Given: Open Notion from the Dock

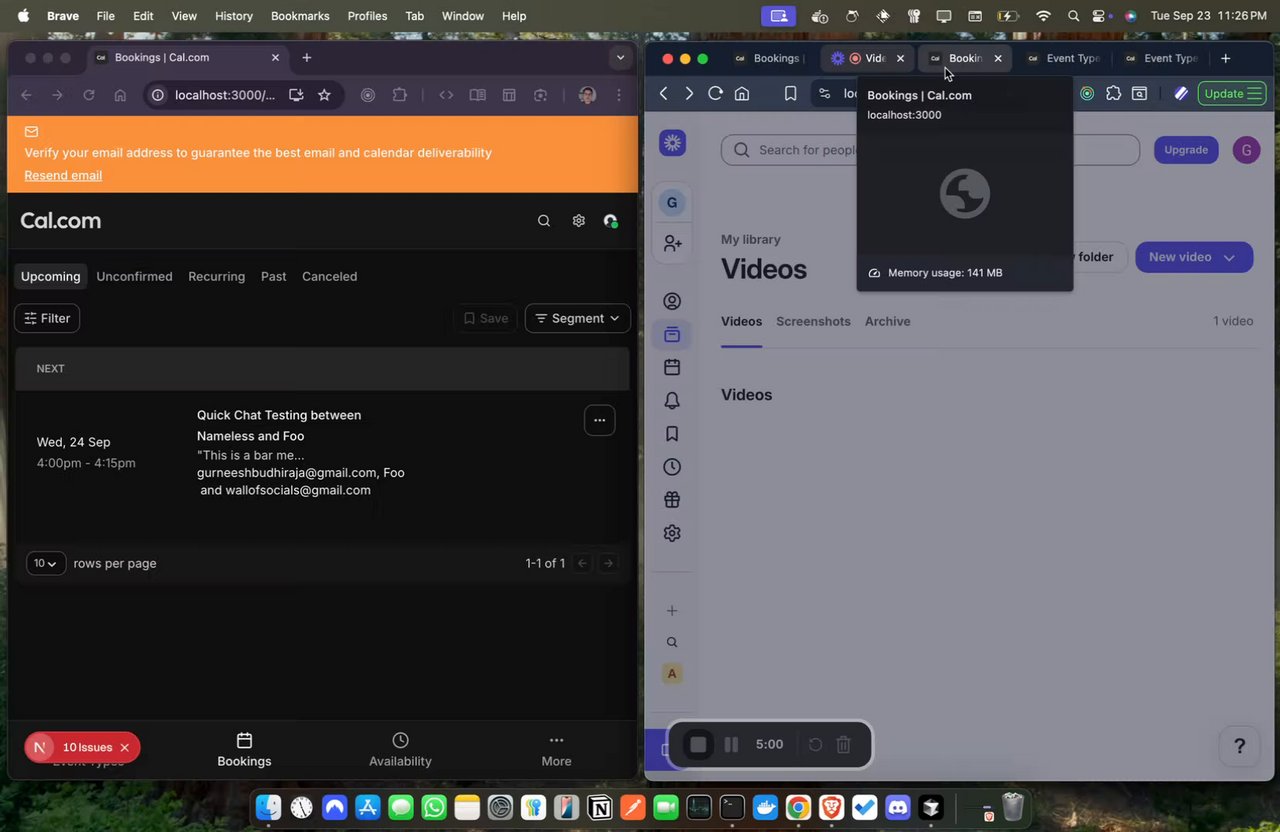Looking at the screenshot, I should [600, 807].
